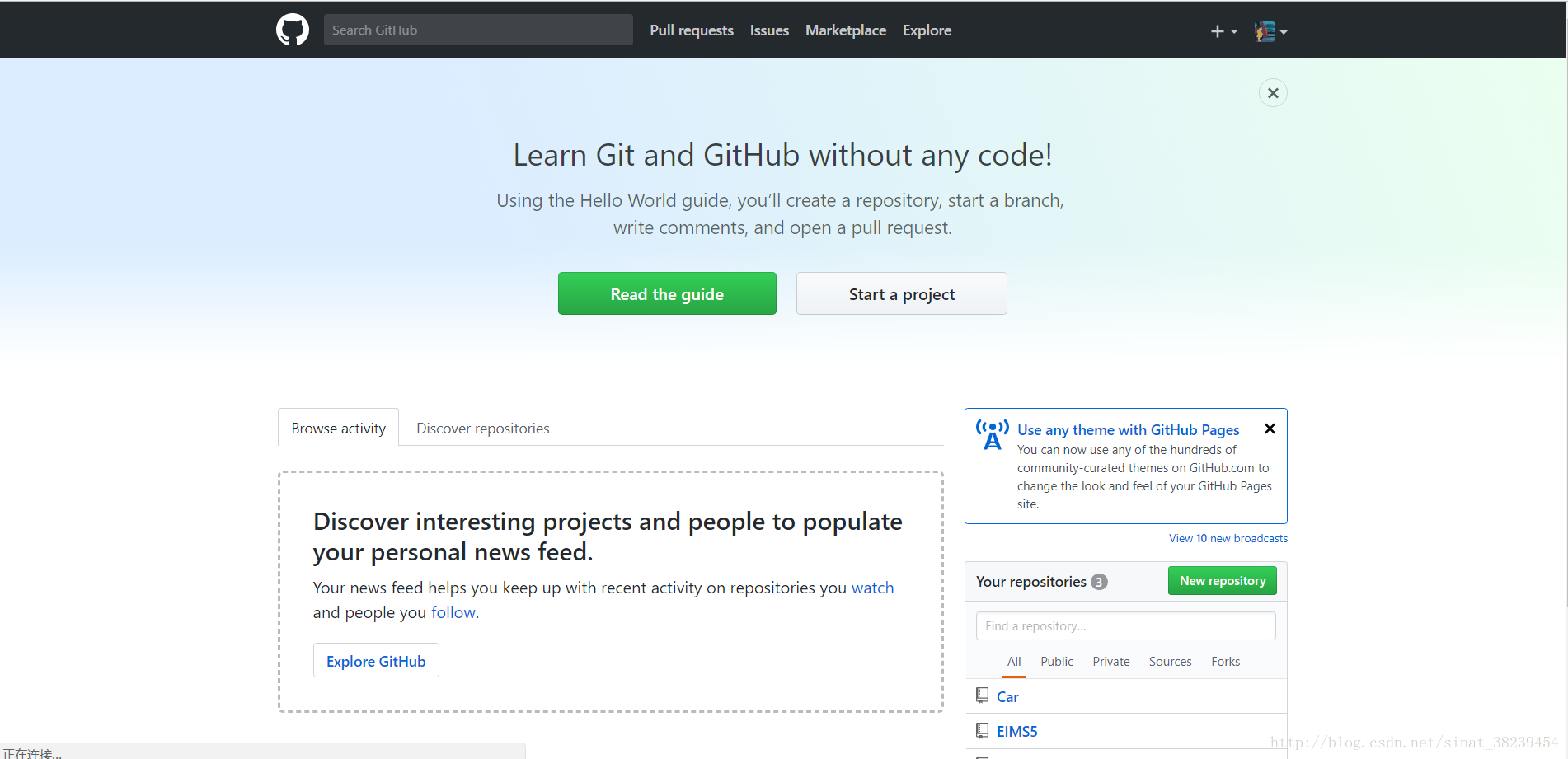Create a New repository
Viewport: 1568px width, 759px height.
coord(1223,580)
